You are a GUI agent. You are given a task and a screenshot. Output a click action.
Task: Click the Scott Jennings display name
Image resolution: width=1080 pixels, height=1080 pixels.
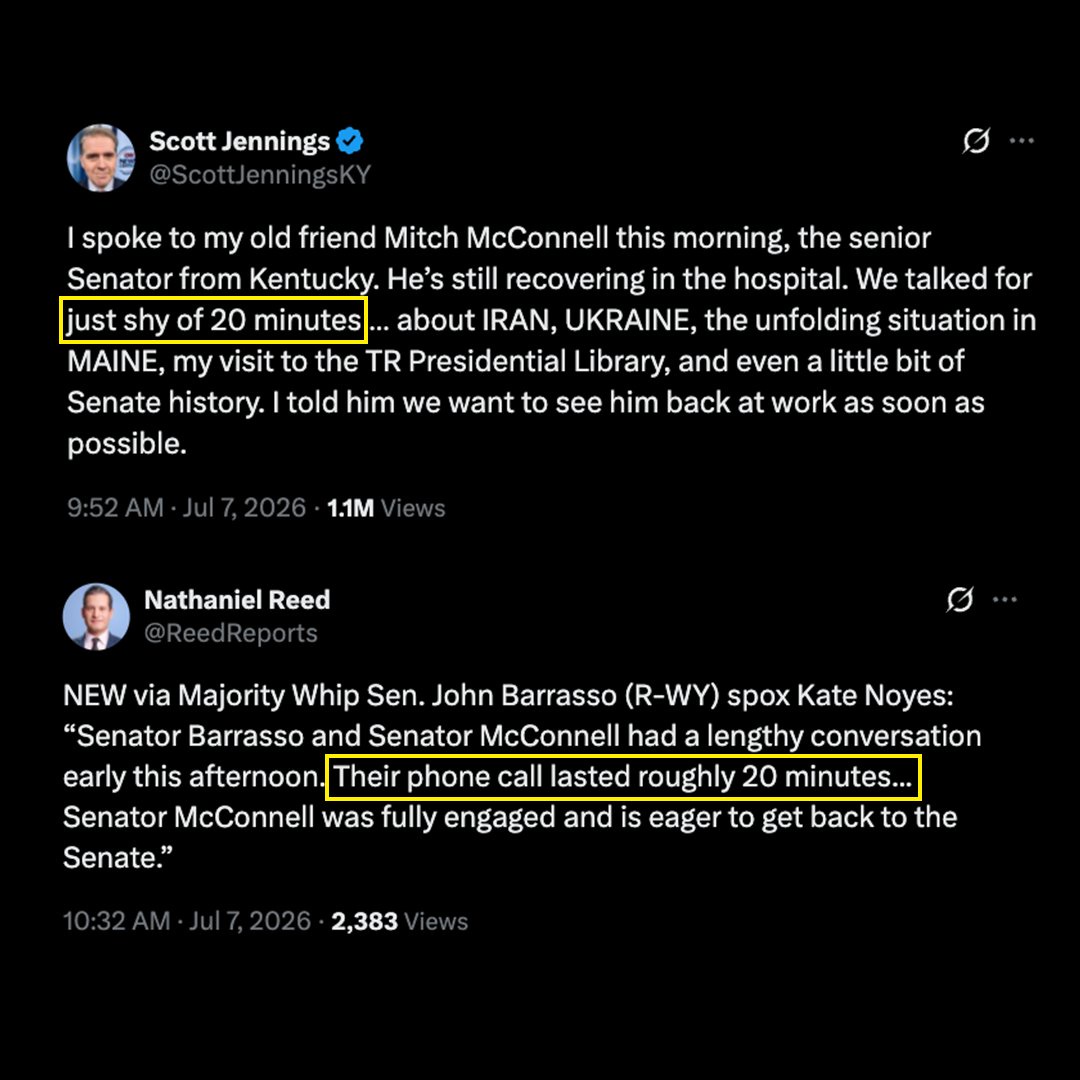[240, 141]
